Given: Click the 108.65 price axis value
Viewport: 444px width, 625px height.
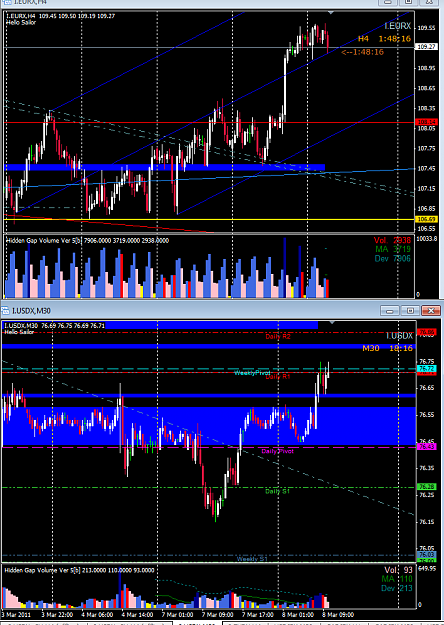Looking at the screenshot, I should 426,88.
